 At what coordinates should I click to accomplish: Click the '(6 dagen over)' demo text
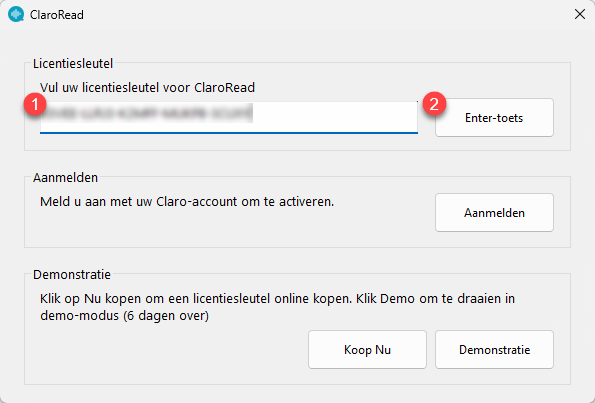point(166,316)
